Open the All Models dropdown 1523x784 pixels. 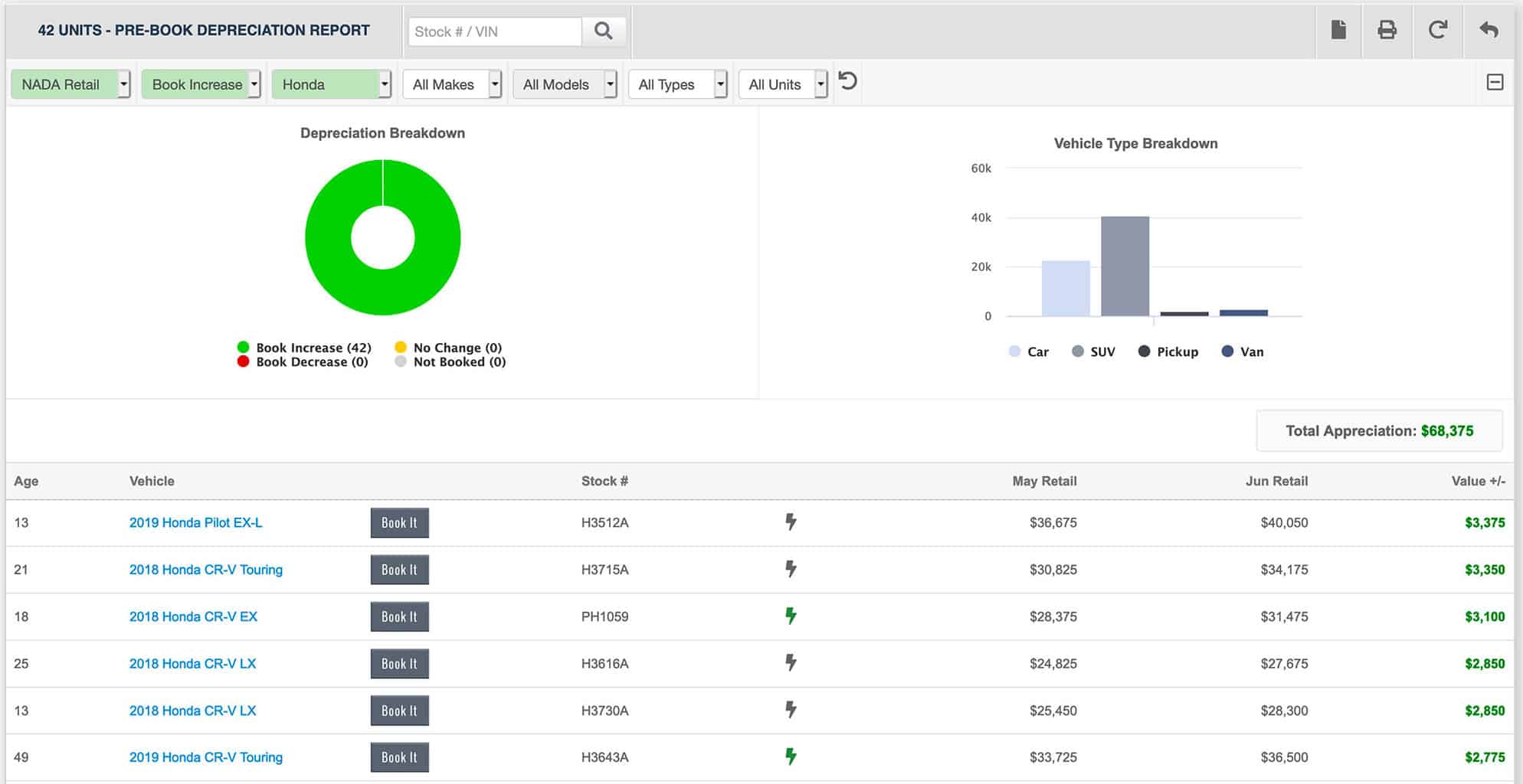click(x=565, y=84)
